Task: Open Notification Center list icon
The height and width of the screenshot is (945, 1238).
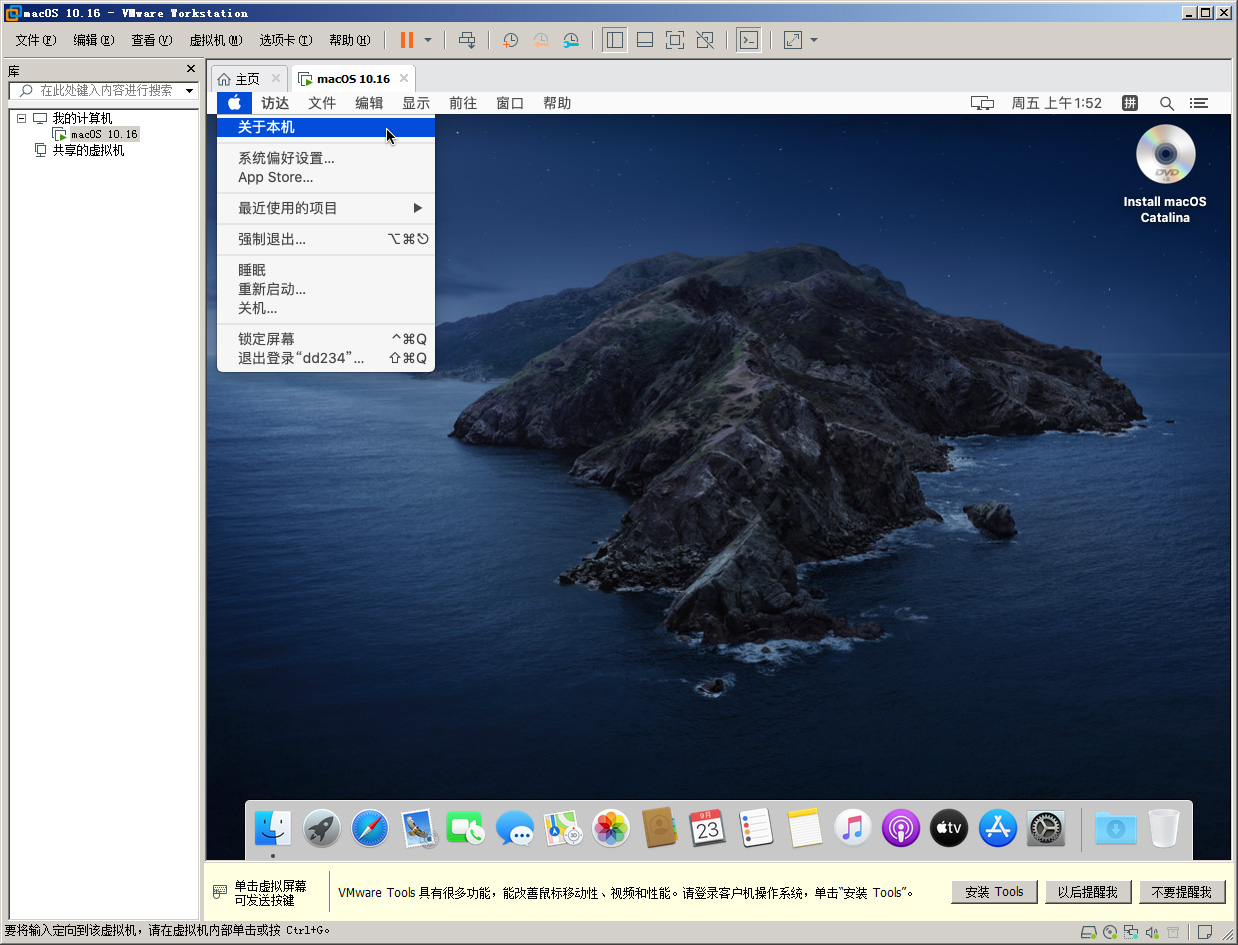Action: pyautogui.click(x=1199, y=103)
